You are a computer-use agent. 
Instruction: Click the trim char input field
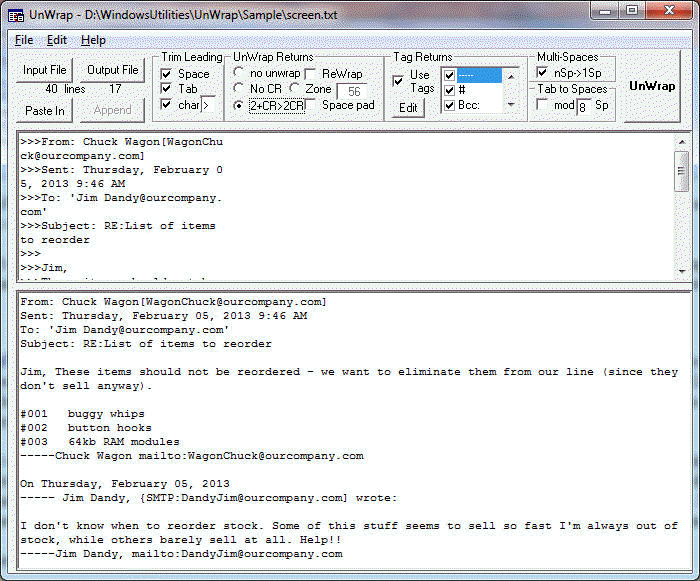[x=208, y=105]
